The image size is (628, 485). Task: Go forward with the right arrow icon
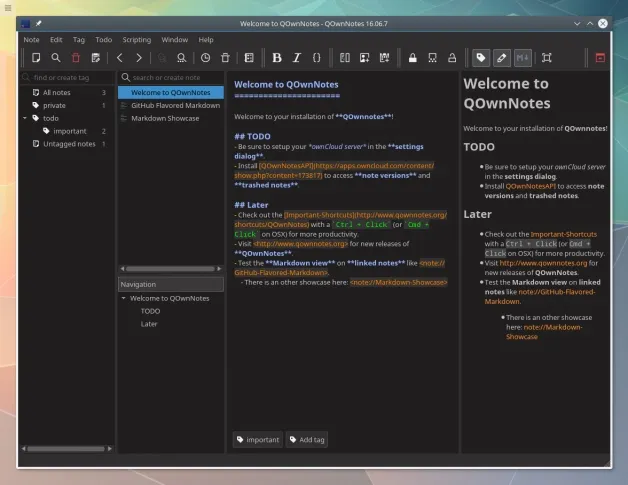pyautogui.click(x=139, y=58)
